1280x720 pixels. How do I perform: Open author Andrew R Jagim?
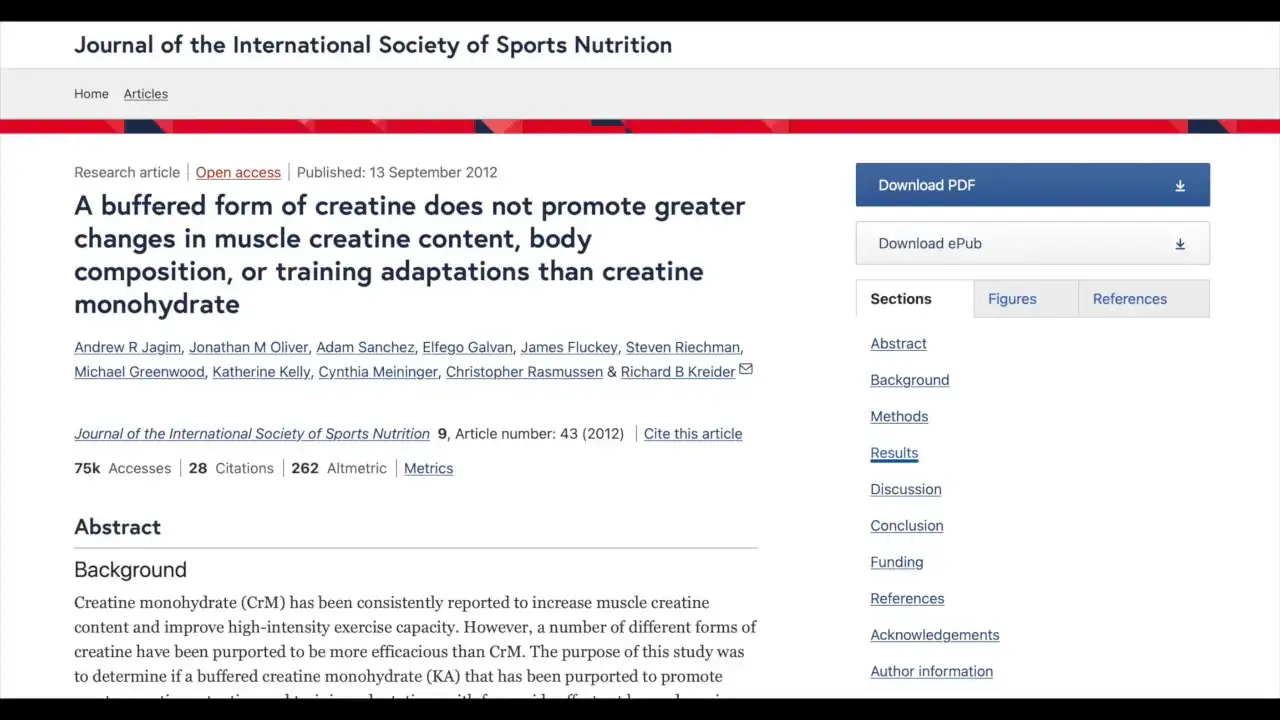click(127, 347)
